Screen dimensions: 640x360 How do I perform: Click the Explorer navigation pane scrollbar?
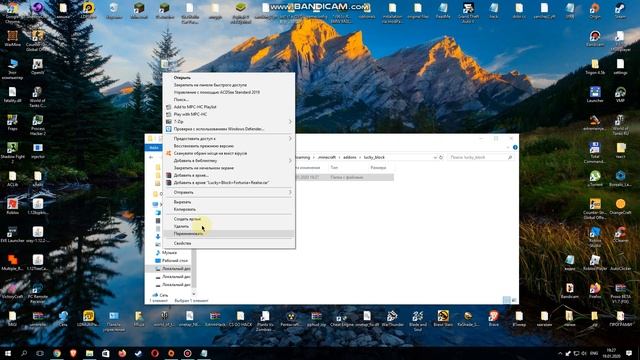(x=193, y=269)
